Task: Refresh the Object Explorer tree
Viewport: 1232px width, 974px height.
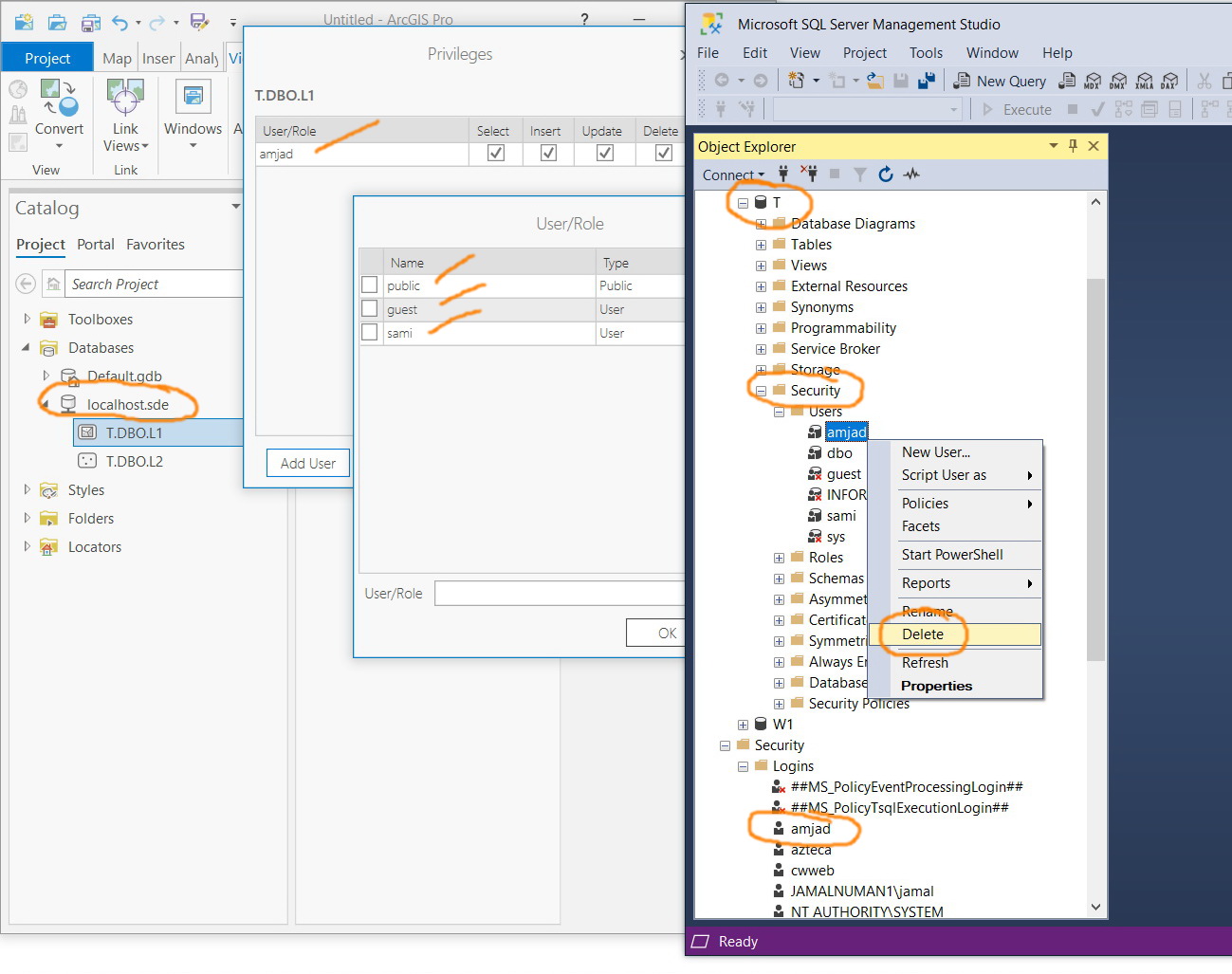Action: coord(886,175)
